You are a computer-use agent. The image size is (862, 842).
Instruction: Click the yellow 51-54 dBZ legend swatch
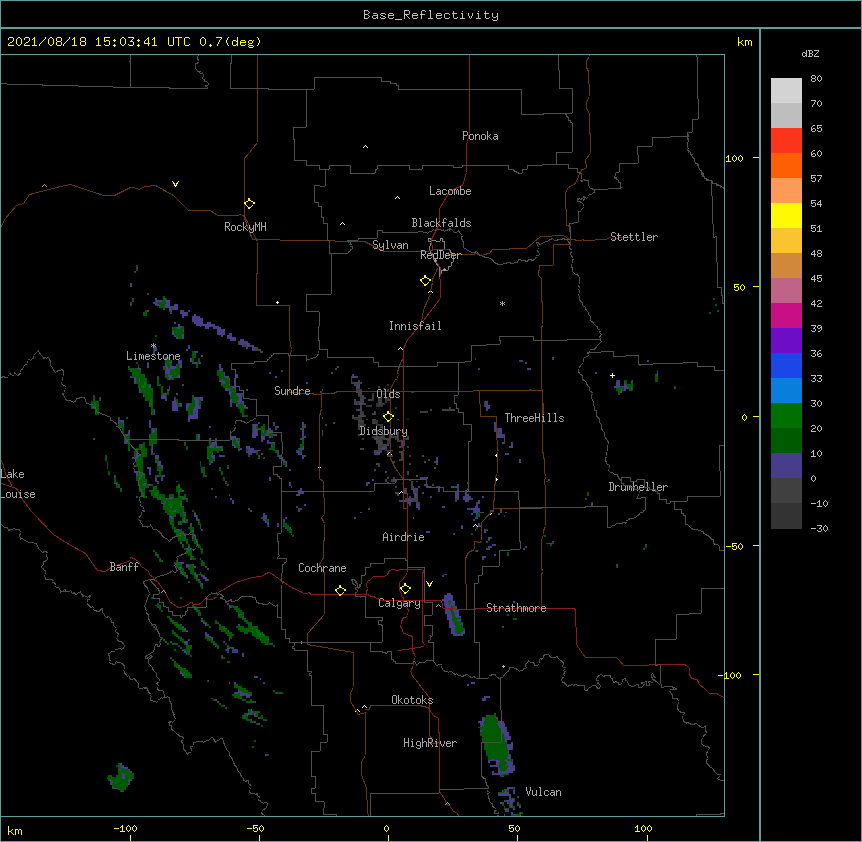(786, 215)
